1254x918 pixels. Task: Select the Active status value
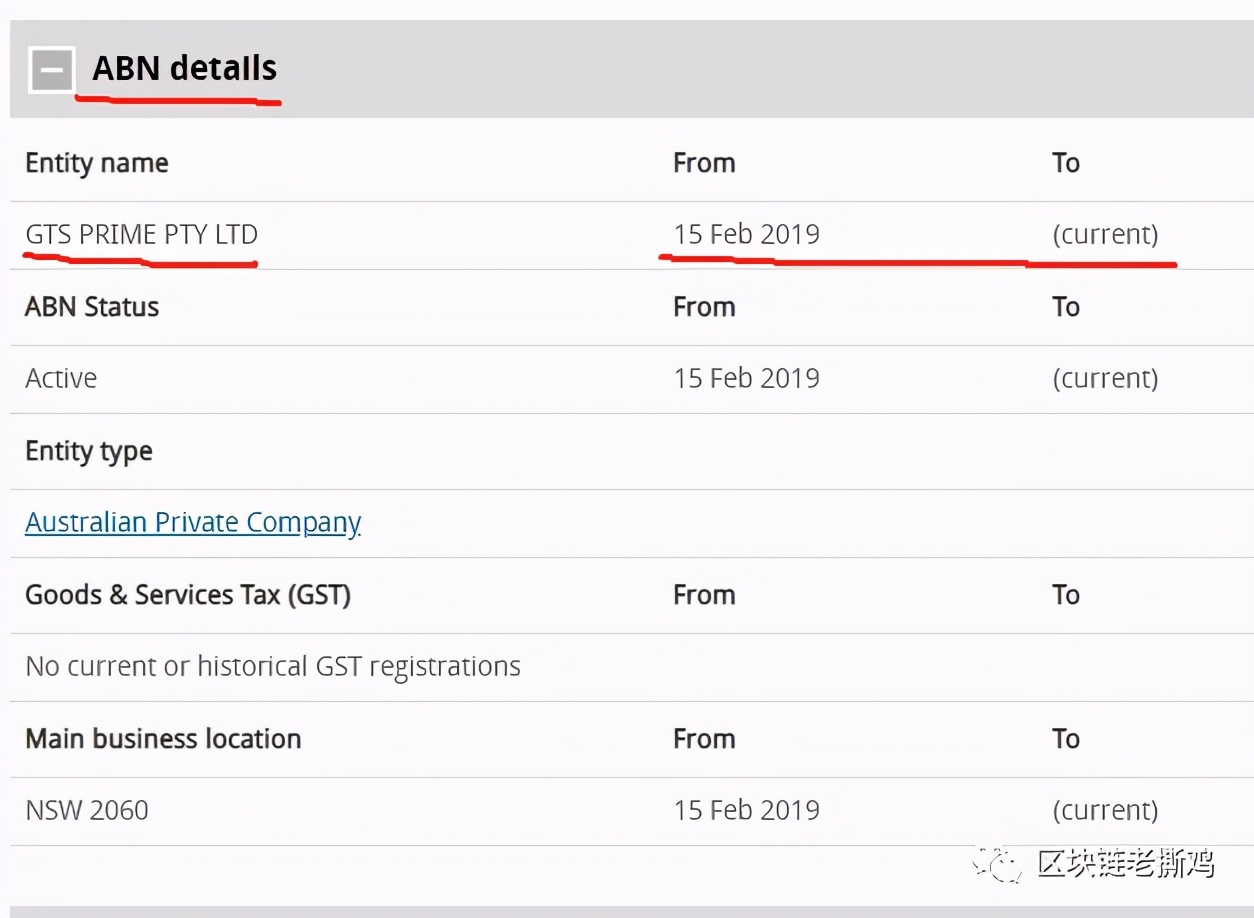pos(61,379)
